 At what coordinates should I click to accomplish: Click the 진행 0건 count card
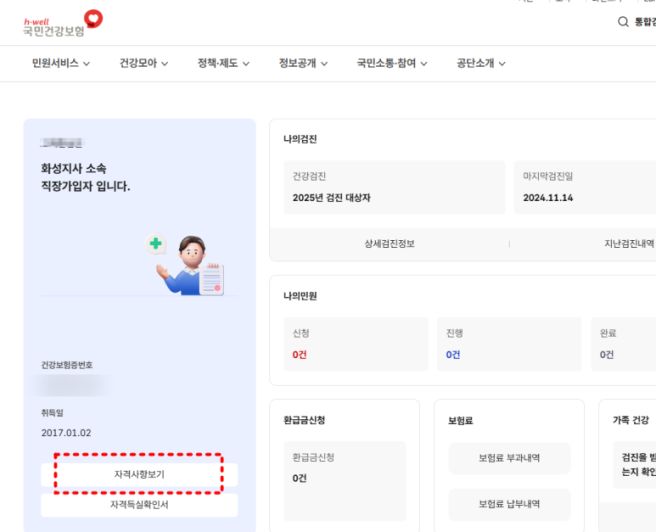click(509, 344)
